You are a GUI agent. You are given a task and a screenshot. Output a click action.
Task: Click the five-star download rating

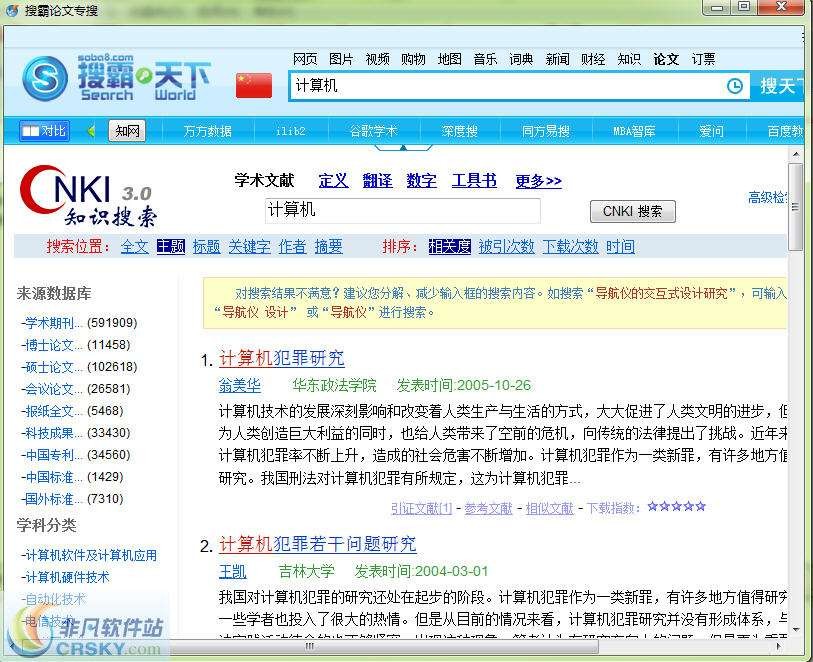tap(677, 506)
